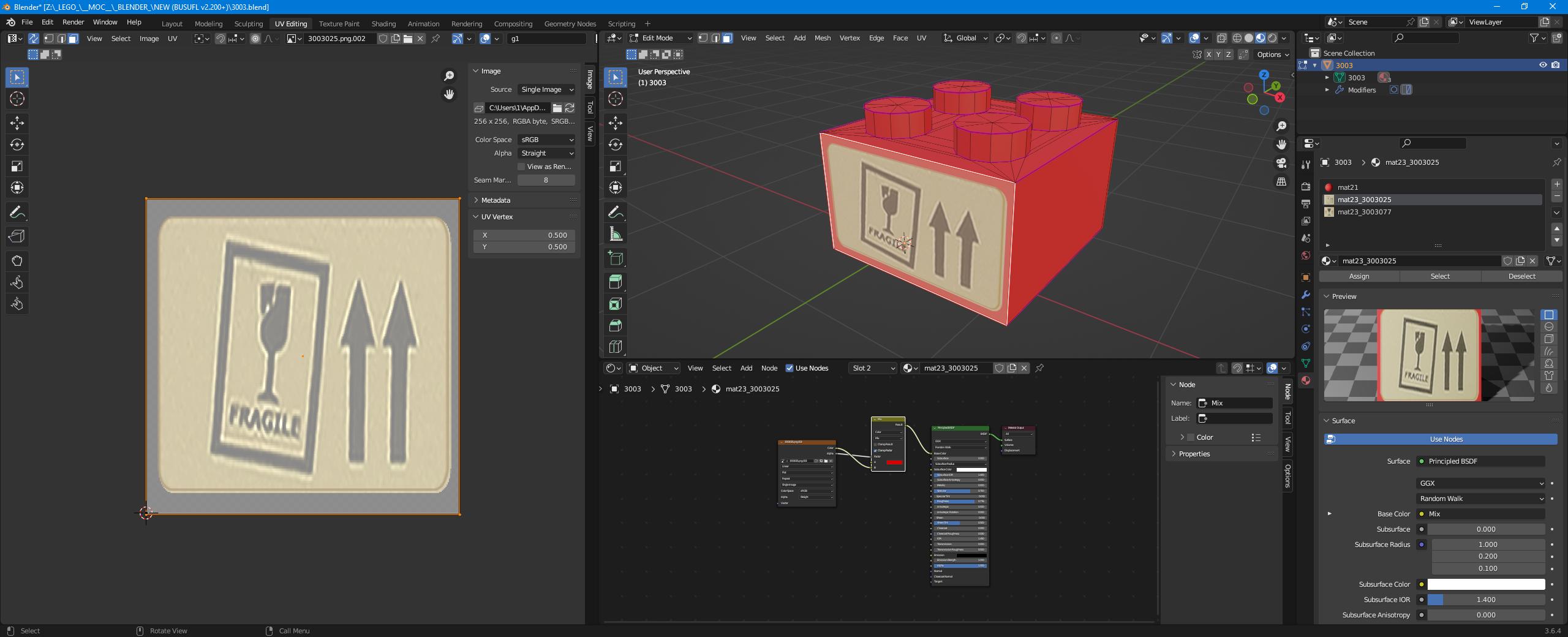The image size is (1568, 637).
Task: Select the Extrude Region tool
Action: [x=616, y=282]
